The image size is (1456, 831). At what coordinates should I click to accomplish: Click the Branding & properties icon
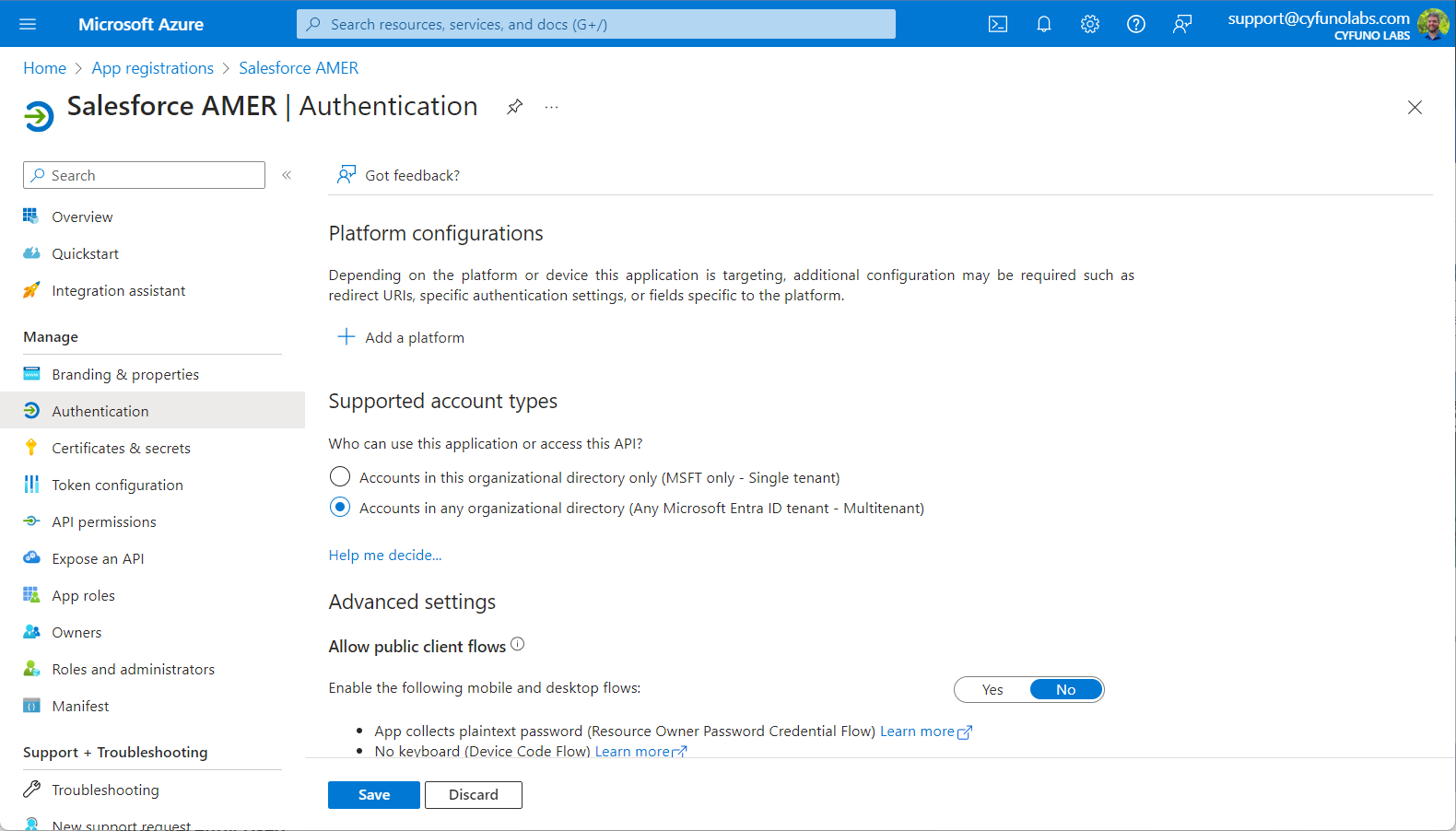(31, 374)
